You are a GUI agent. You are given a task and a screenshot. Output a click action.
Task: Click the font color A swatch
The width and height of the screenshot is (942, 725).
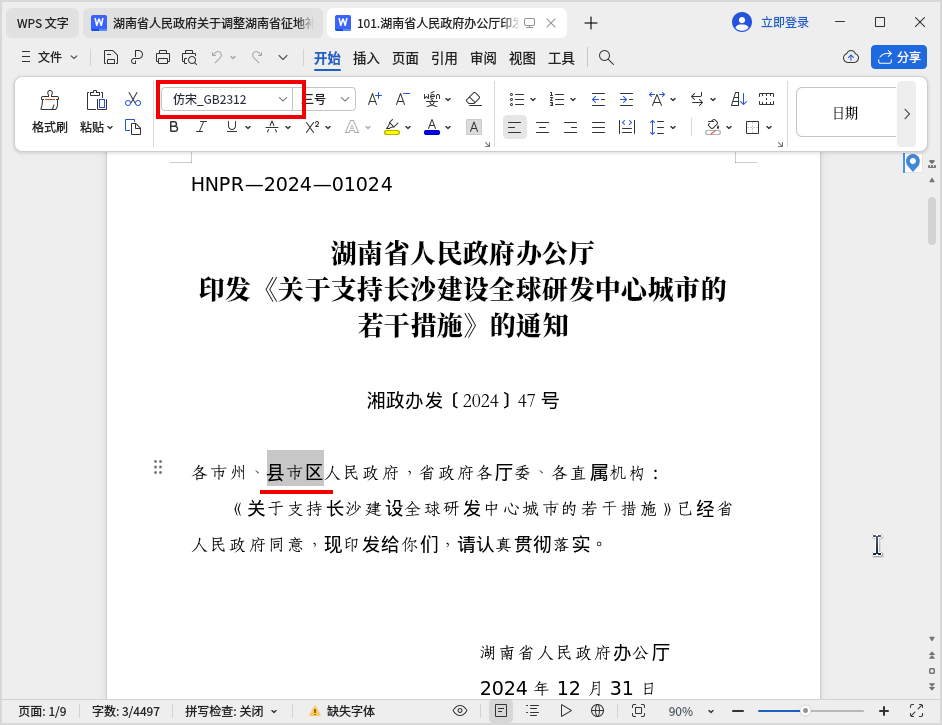431,127
